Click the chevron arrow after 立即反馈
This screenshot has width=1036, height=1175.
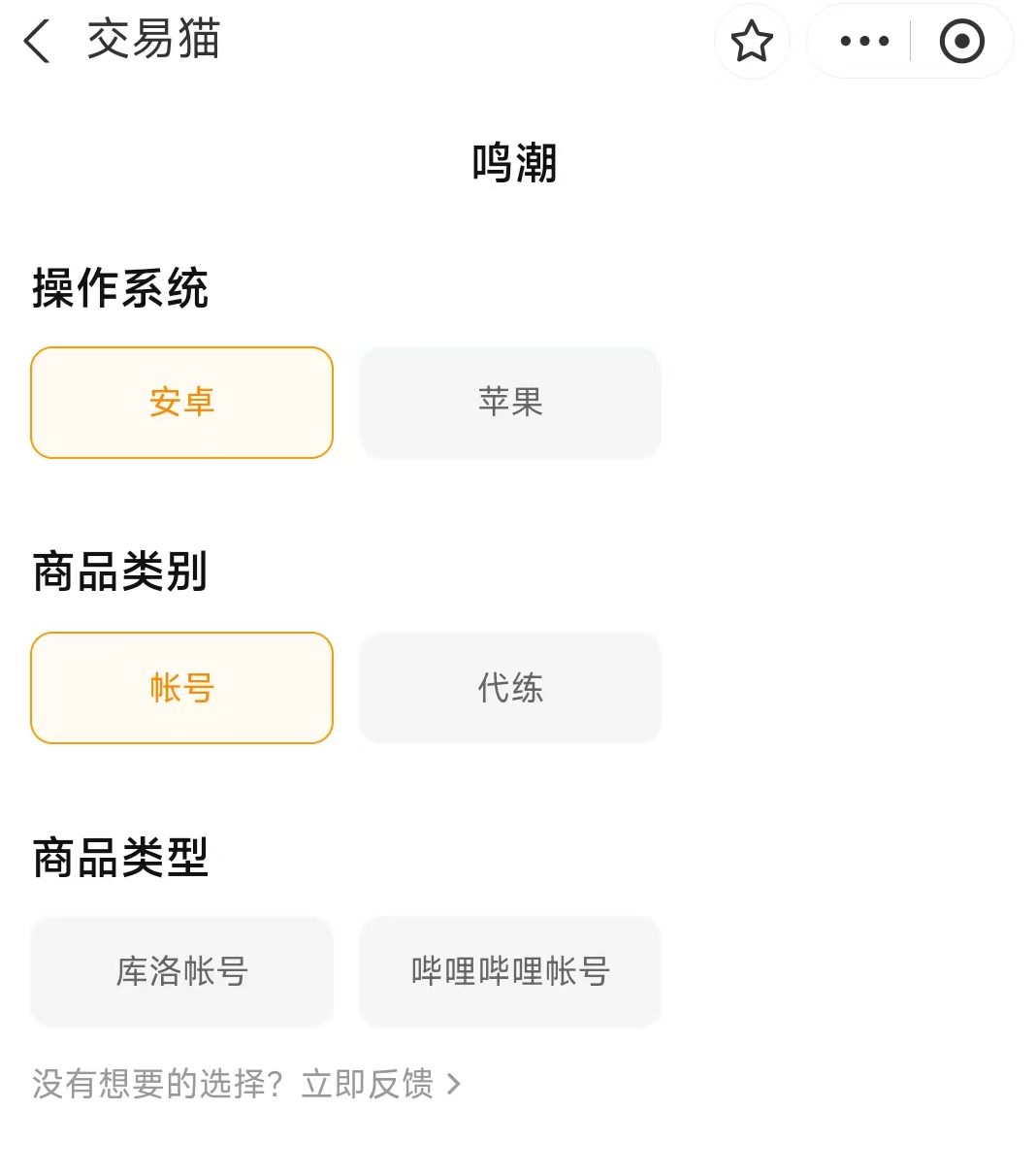click(x=454, y=1084)
